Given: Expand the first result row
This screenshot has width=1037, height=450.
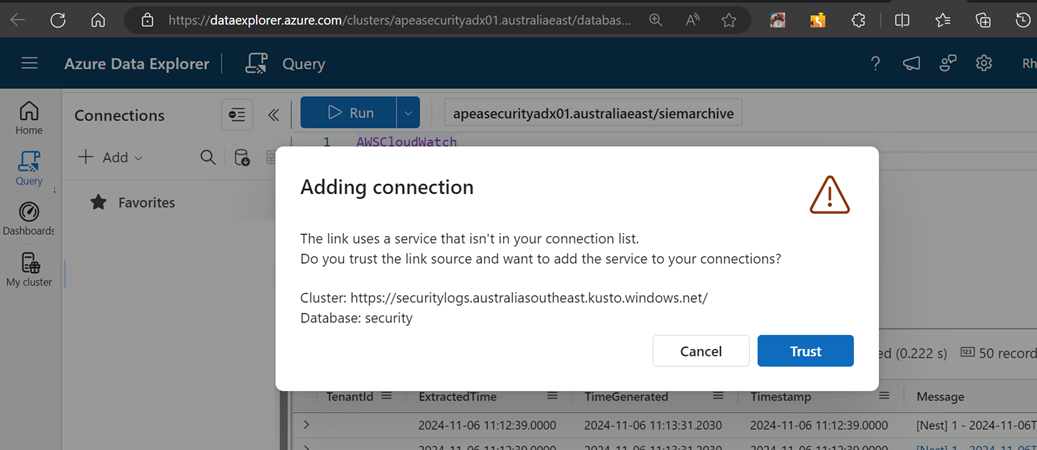Looking at the screenshot, I should (306, 425).
